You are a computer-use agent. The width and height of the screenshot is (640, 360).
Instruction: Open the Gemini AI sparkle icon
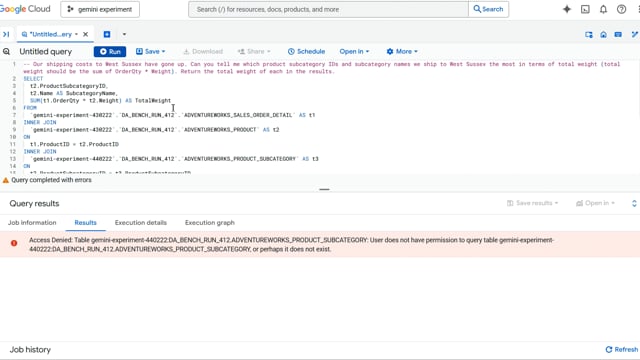pyautogui.click(x=567, y=9)
